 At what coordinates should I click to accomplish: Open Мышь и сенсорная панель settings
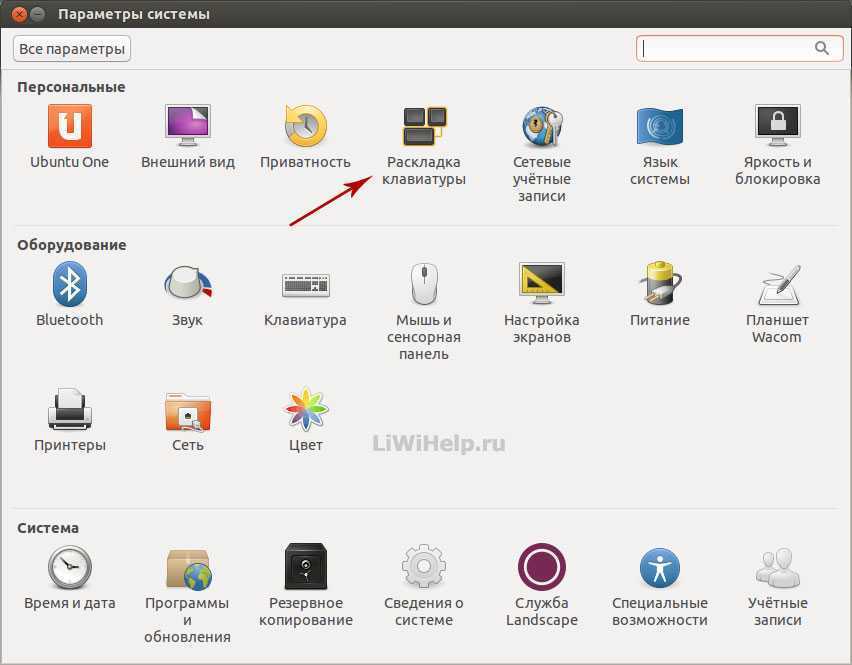point(423,286)
